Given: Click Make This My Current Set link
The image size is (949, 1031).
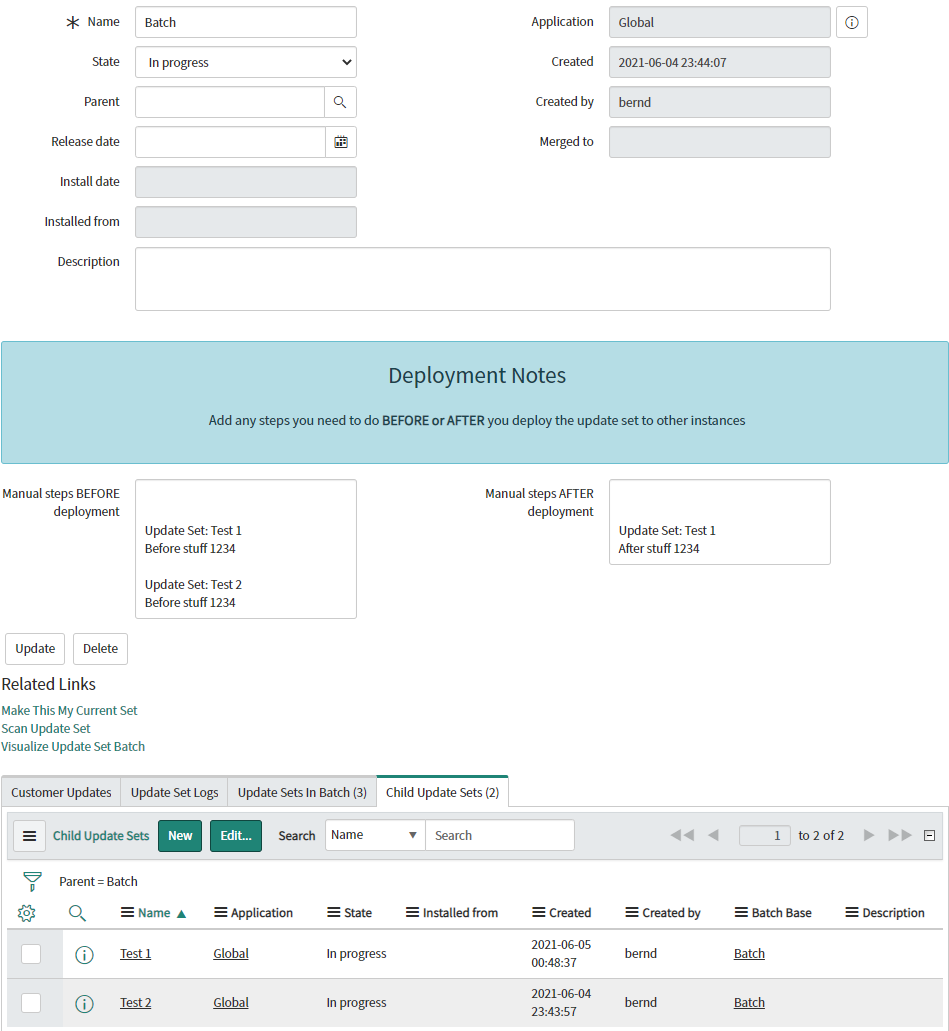Looking at the screenshot, I should (70, 711).
